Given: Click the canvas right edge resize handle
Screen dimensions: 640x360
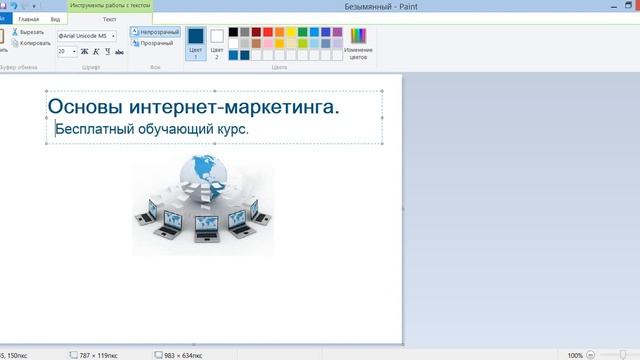Looking at the screenshot, I should (403, 209).
